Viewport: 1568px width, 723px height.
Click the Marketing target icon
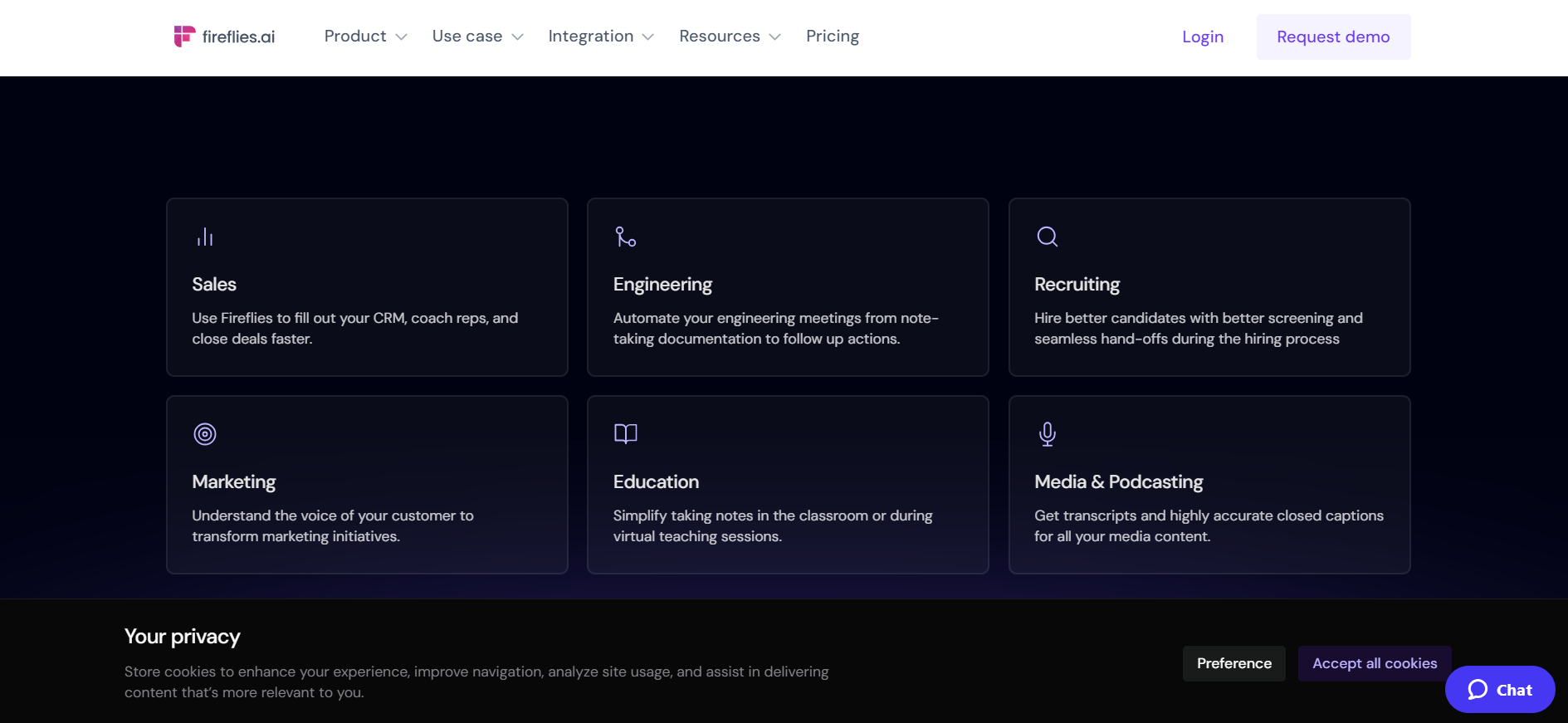205,434
